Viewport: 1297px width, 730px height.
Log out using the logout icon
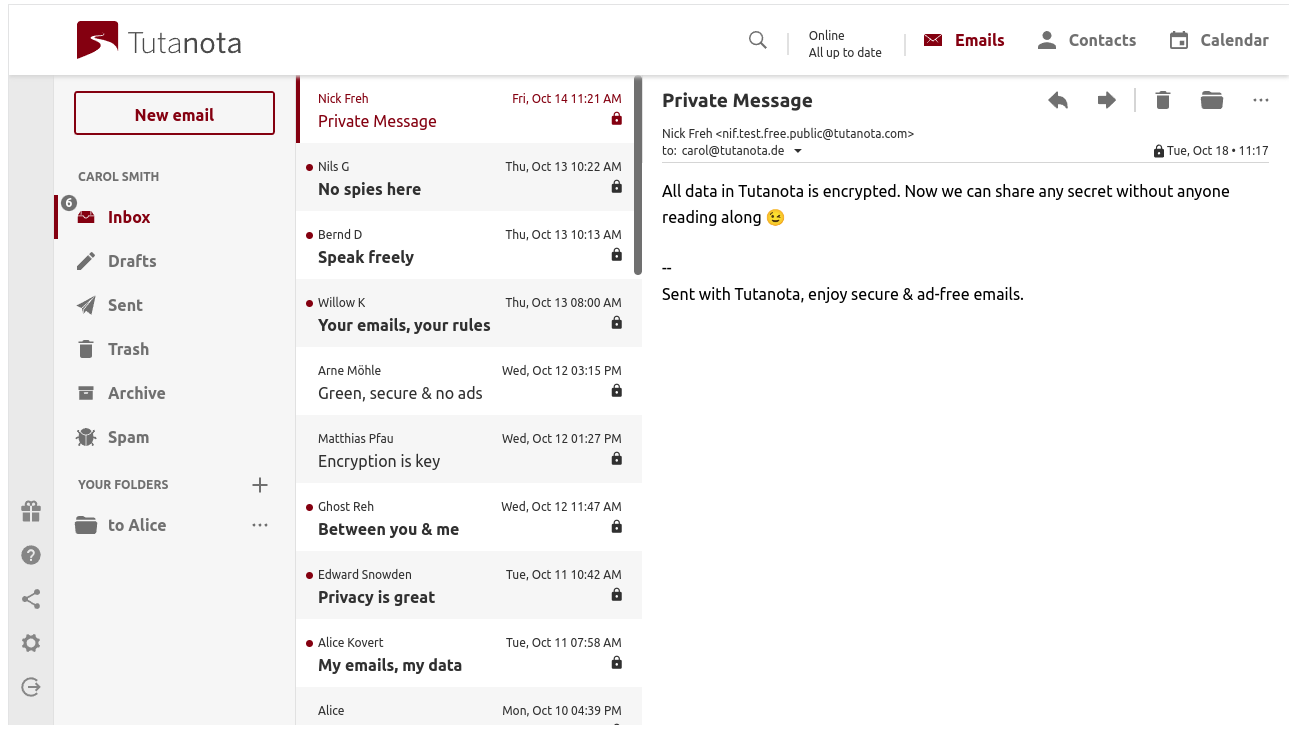[31, 687]
